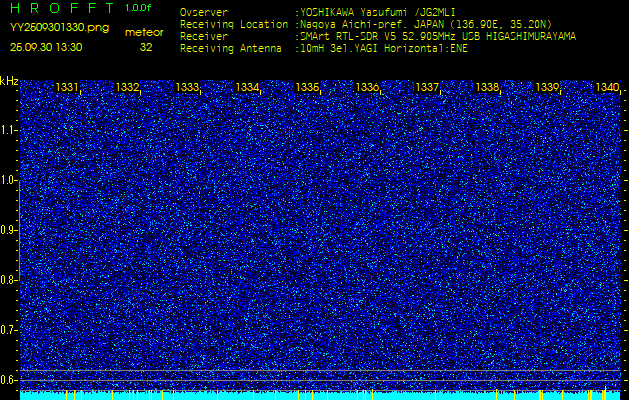The image size is (629, 400).
Task: Click the meteor count 32
Action: [x=146, y=47]
